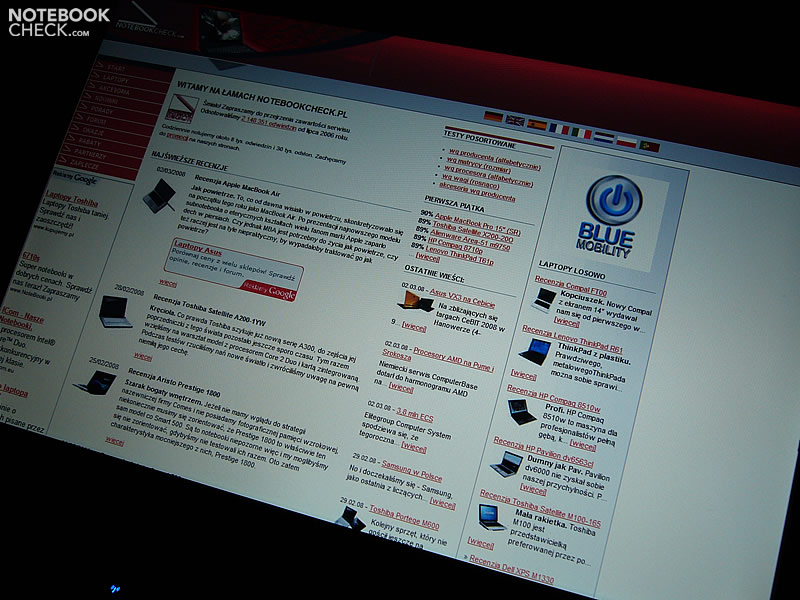
Task: Open the OKAZJE menu item
Action: pos(93,131)
